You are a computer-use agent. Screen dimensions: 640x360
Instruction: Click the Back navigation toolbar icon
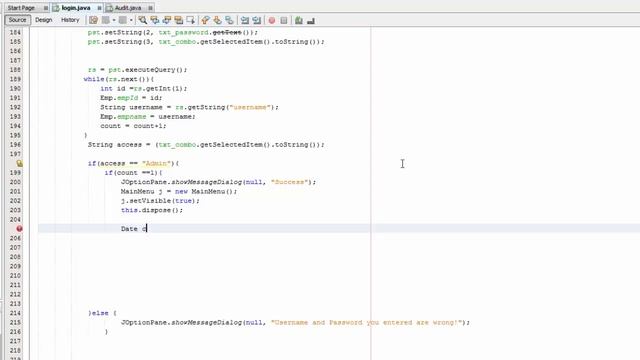pyautogui.click(x=106, y=20)
